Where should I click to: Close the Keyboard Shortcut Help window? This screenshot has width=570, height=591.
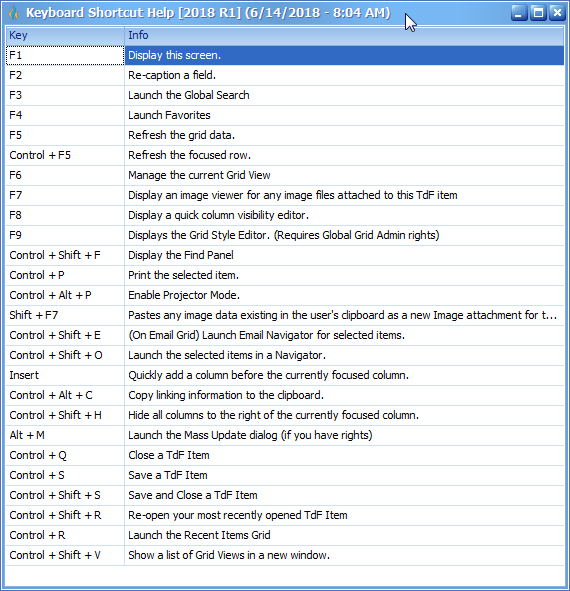[x=557, y=13]
